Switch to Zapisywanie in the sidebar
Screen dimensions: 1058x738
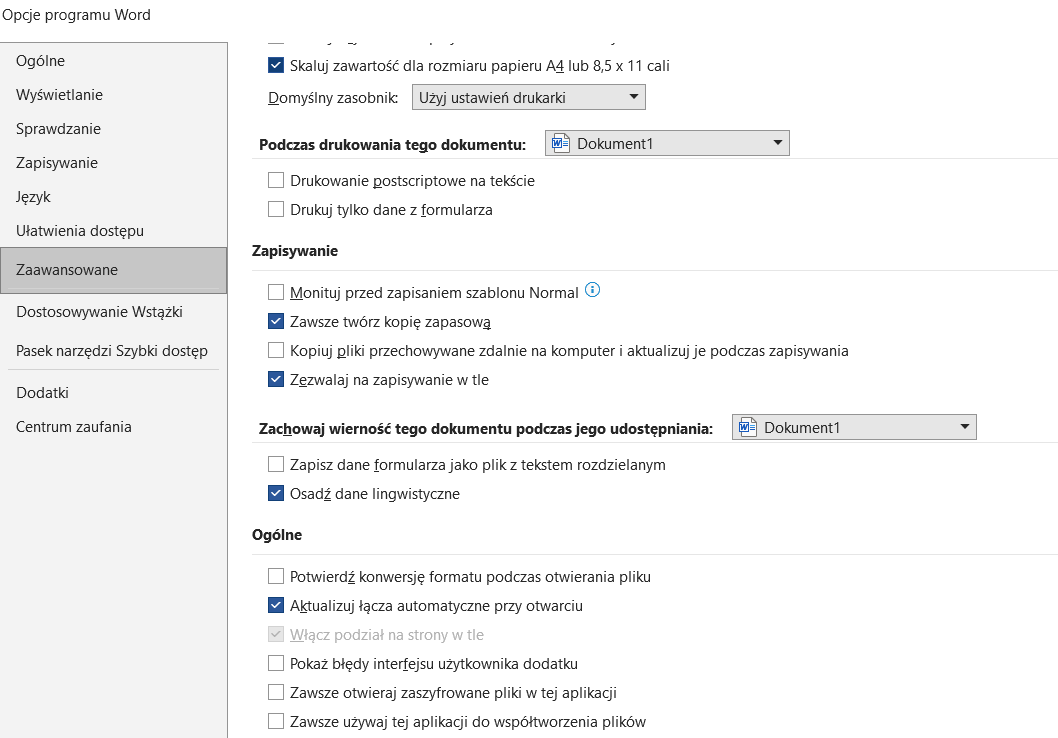pyautogui.click(x=113, y=163)
